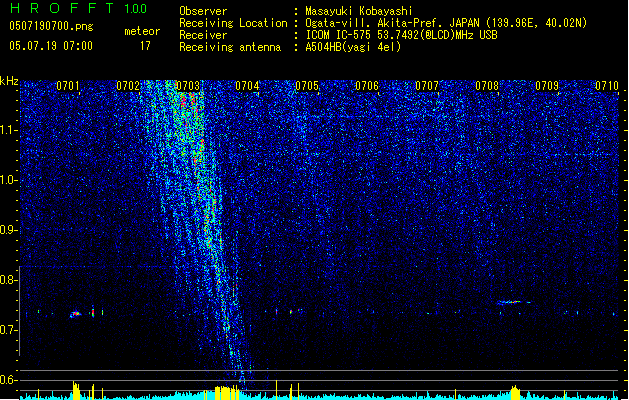
Task: Click the meteor echo blob near 0701
Action: pyautogui.click(x=75, y=314)
